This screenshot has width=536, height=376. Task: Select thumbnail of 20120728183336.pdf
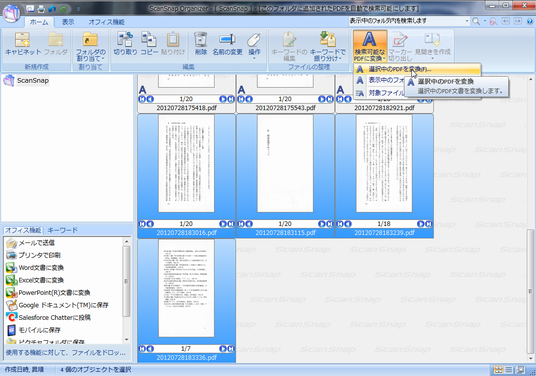186,288
